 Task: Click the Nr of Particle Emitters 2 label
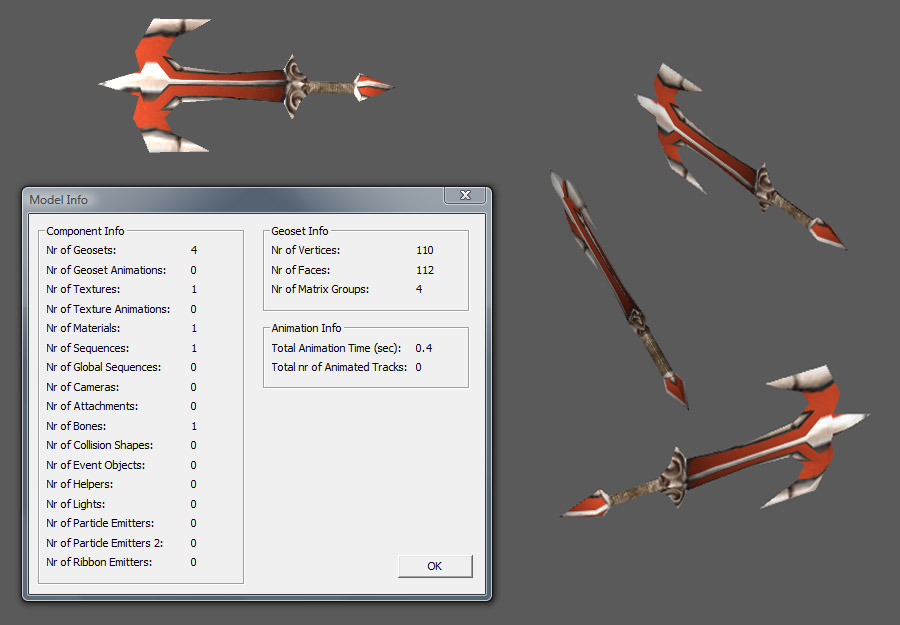coord(104,543)
